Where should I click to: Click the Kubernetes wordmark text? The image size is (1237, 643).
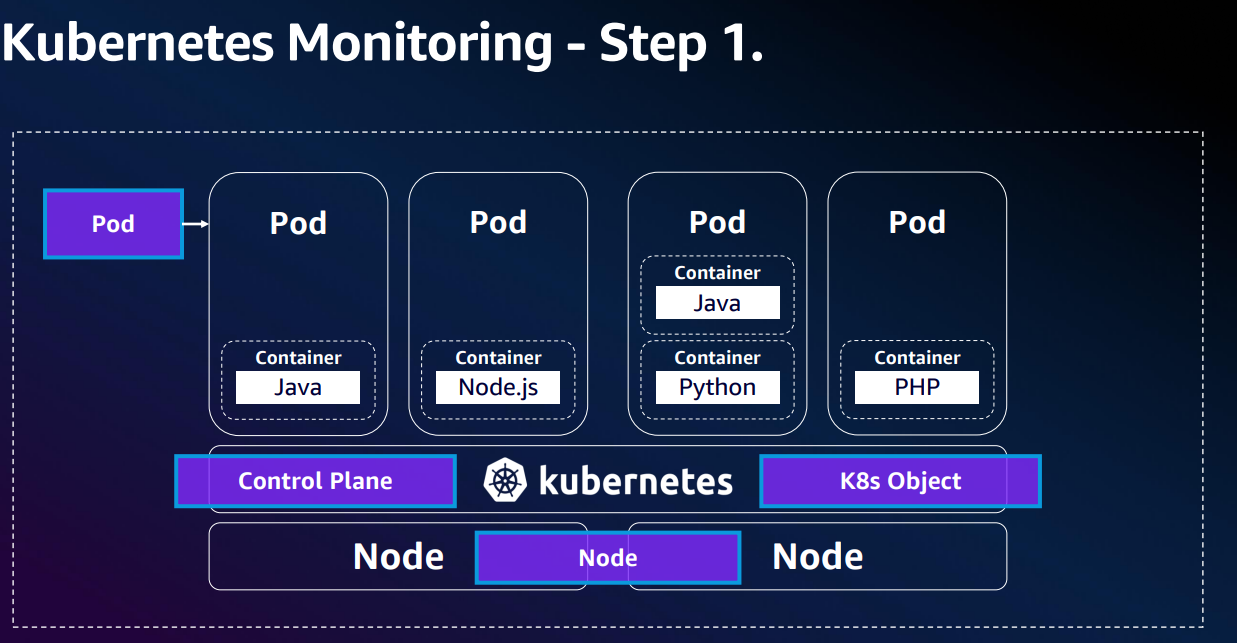[635, 480]
